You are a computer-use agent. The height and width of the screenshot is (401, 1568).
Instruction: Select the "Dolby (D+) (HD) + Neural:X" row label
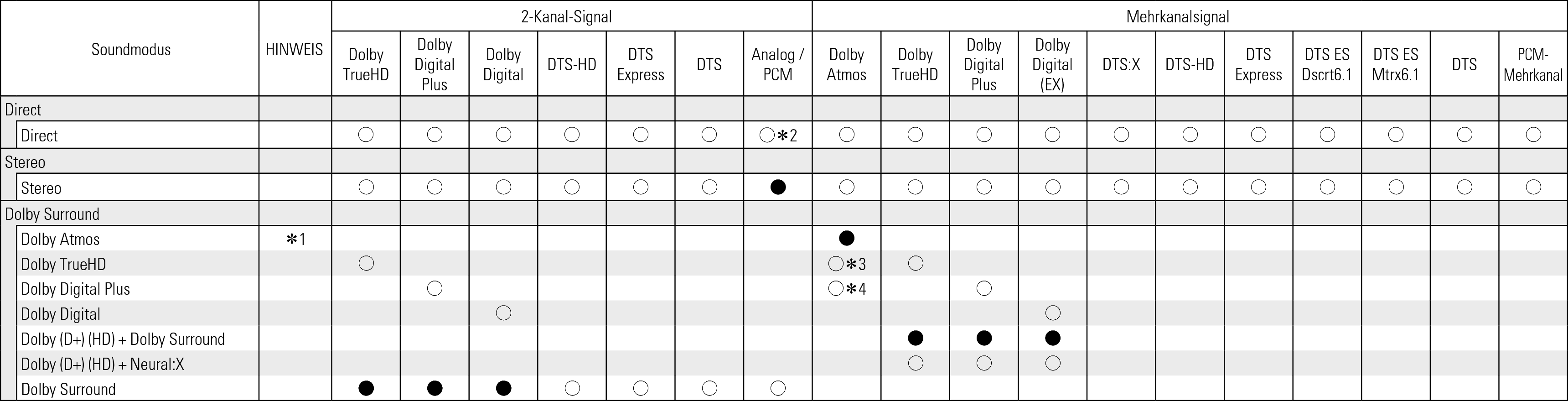(x=102, y=364)
